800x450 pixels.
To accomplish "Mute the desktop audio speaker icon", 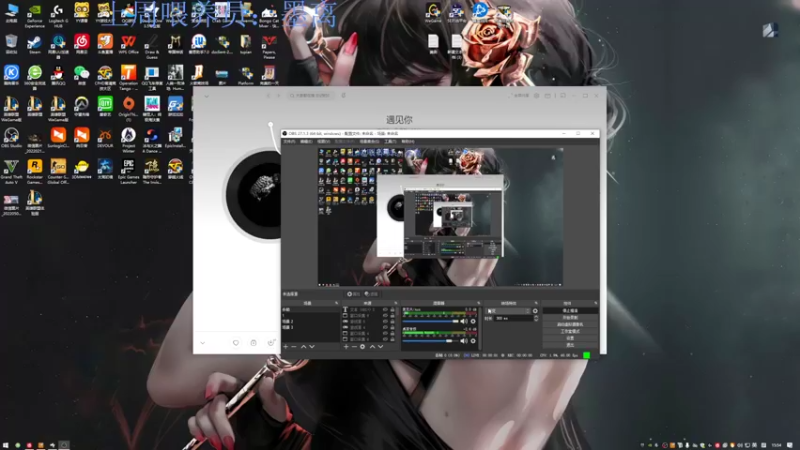I will (x=464, y=341).
